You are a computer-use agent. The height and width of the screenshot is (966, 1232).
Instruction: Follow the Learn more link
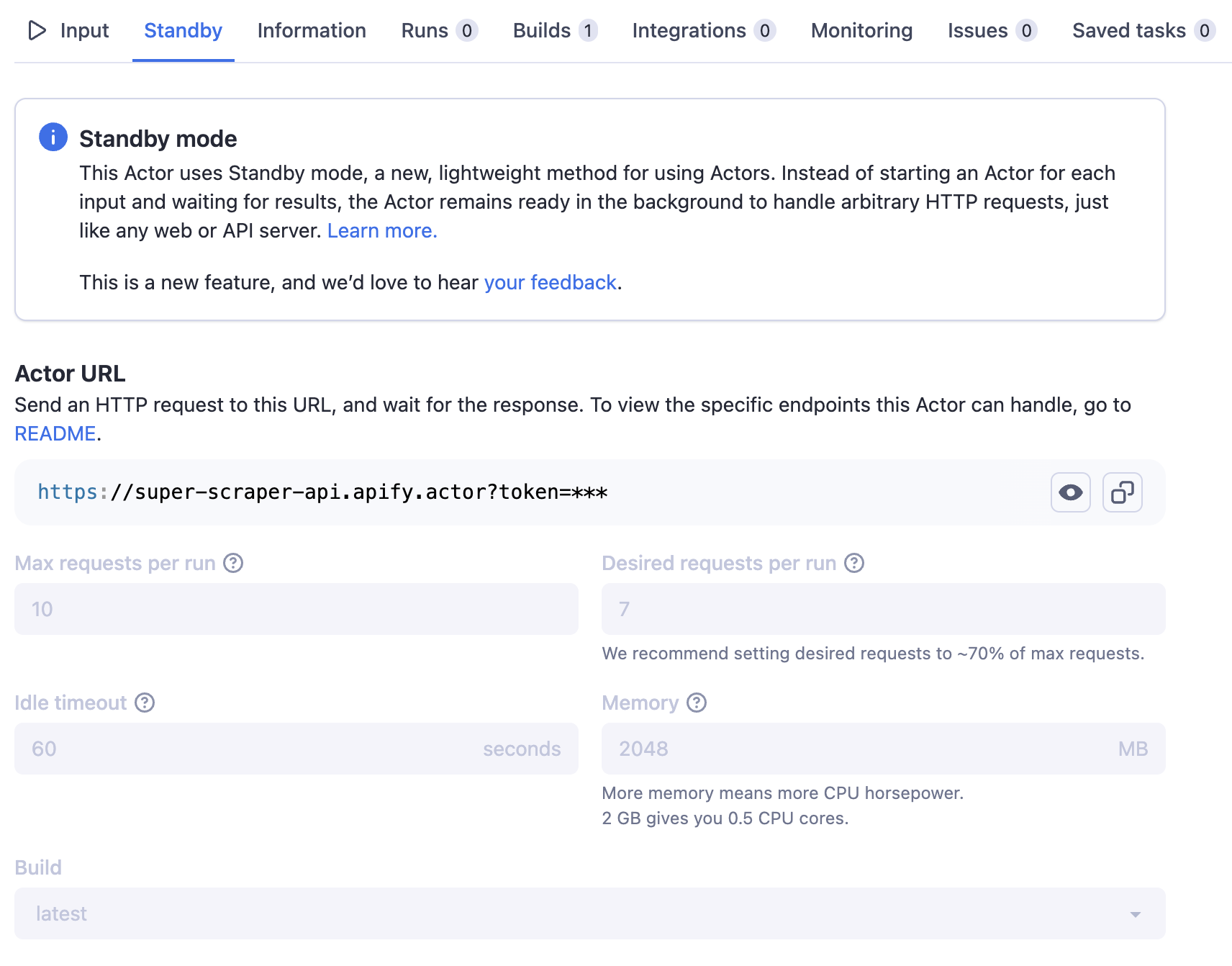[382, 230]
